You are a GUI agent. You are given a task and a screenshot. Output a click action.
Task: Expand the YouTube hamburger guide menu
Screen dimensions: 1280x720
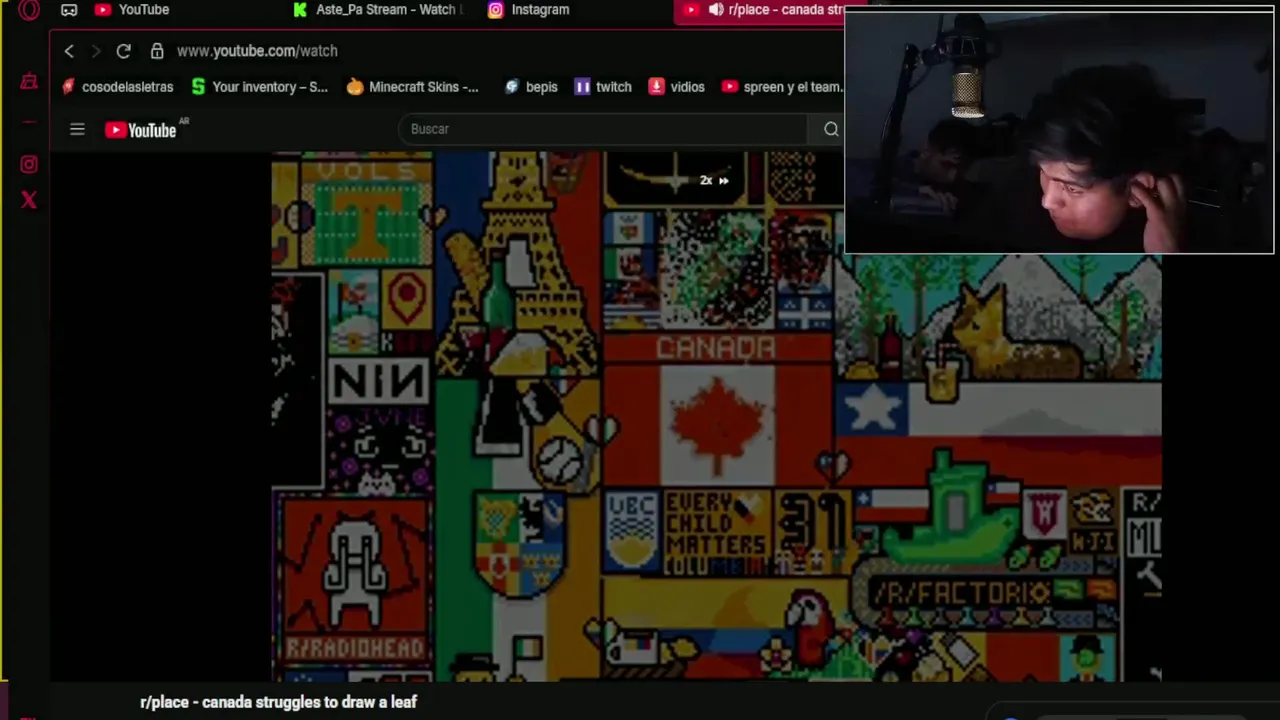[x=77, y=129]
